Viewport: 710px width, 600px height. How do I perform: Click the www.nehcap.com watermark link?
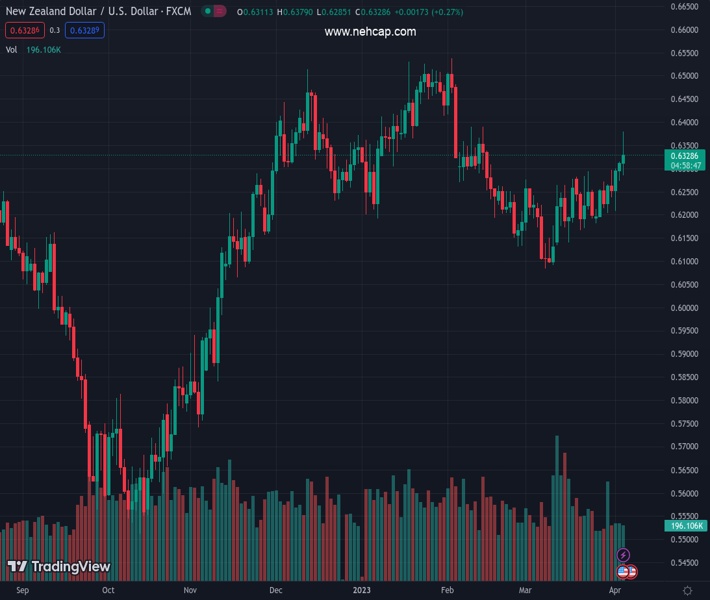tap(370, 32)
